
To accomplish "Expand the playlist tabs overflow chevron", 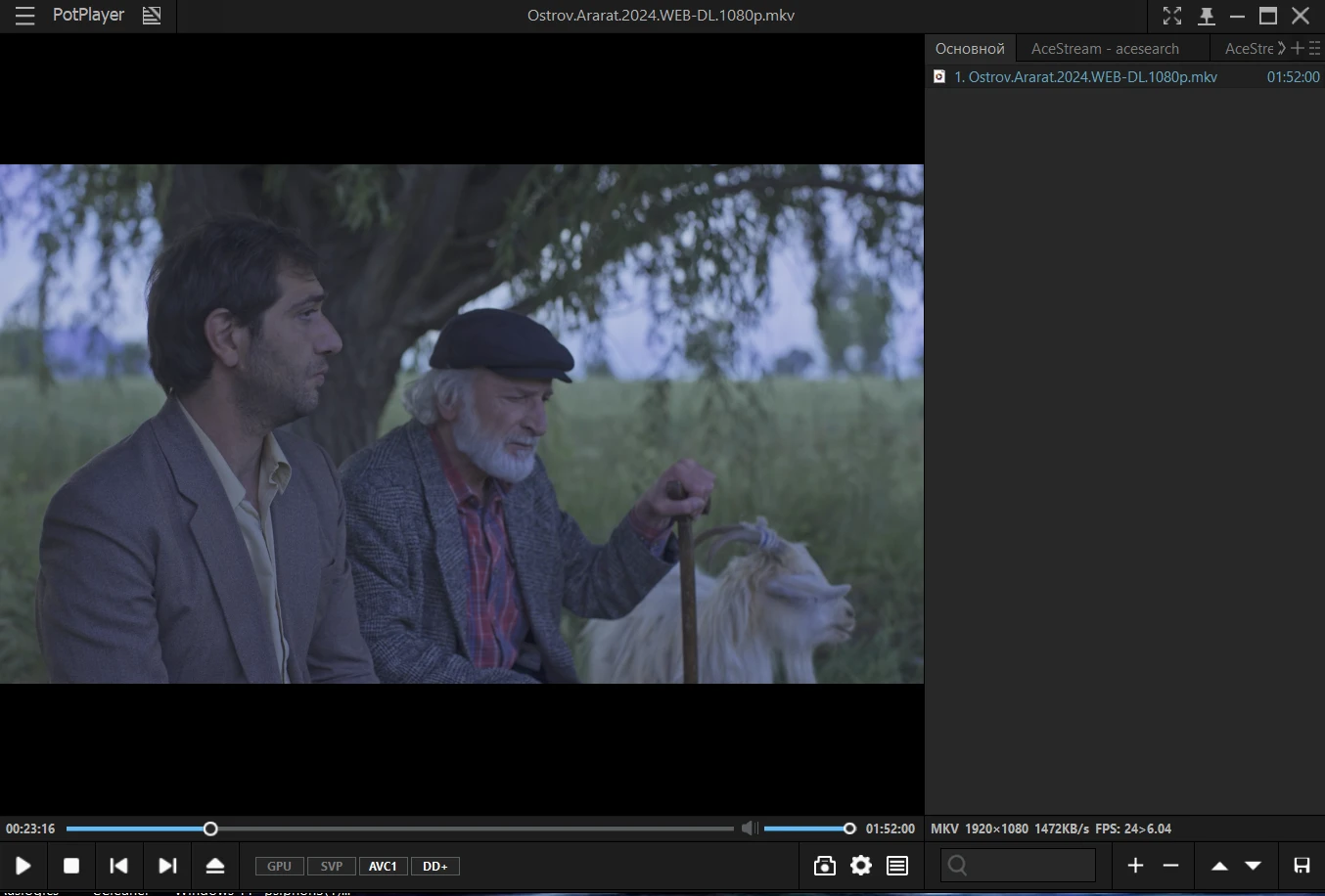I will click(1281, 48).
